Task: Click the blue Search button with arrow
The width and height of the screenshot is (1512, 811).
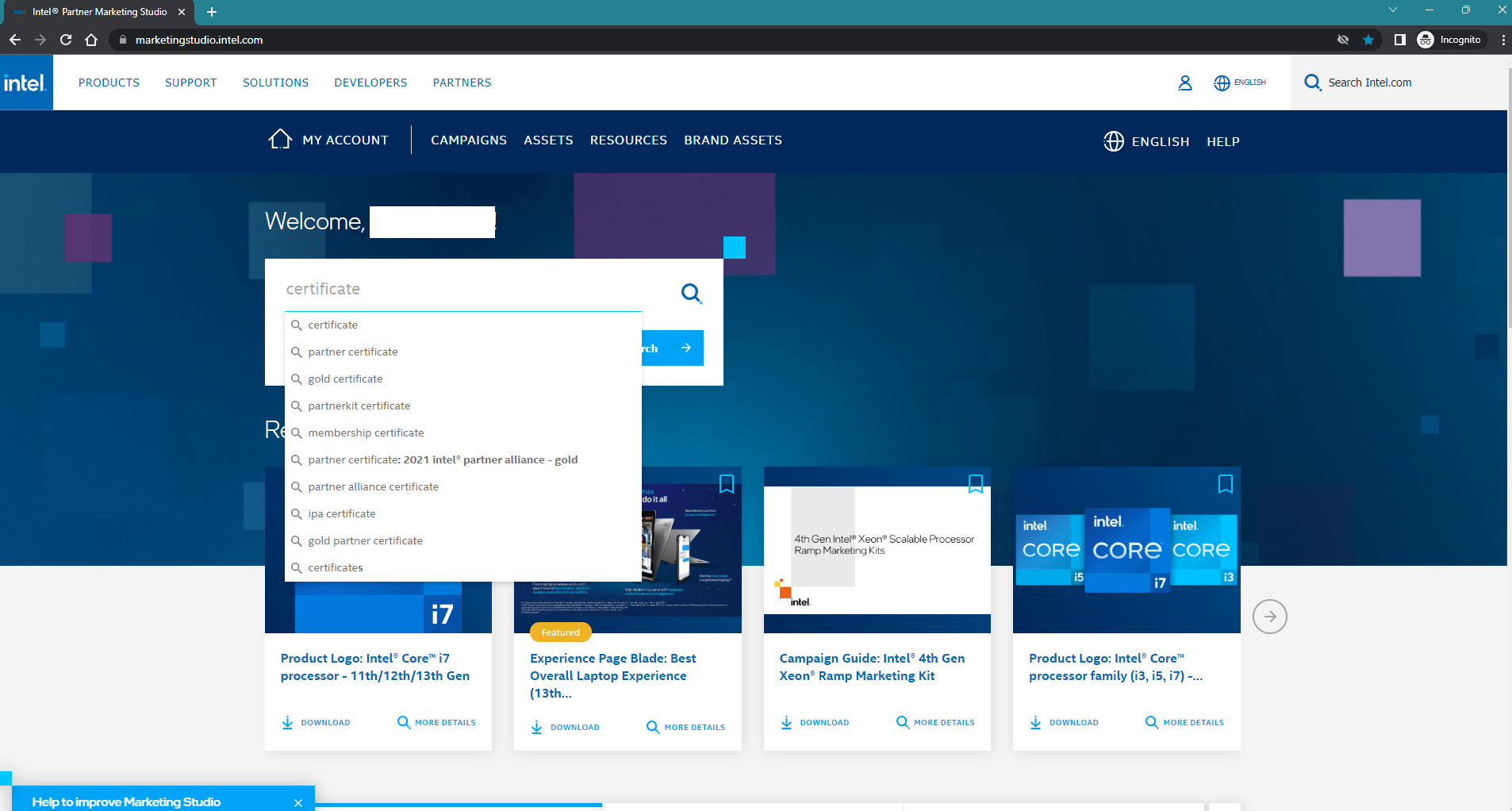Action: coord(672,348)
